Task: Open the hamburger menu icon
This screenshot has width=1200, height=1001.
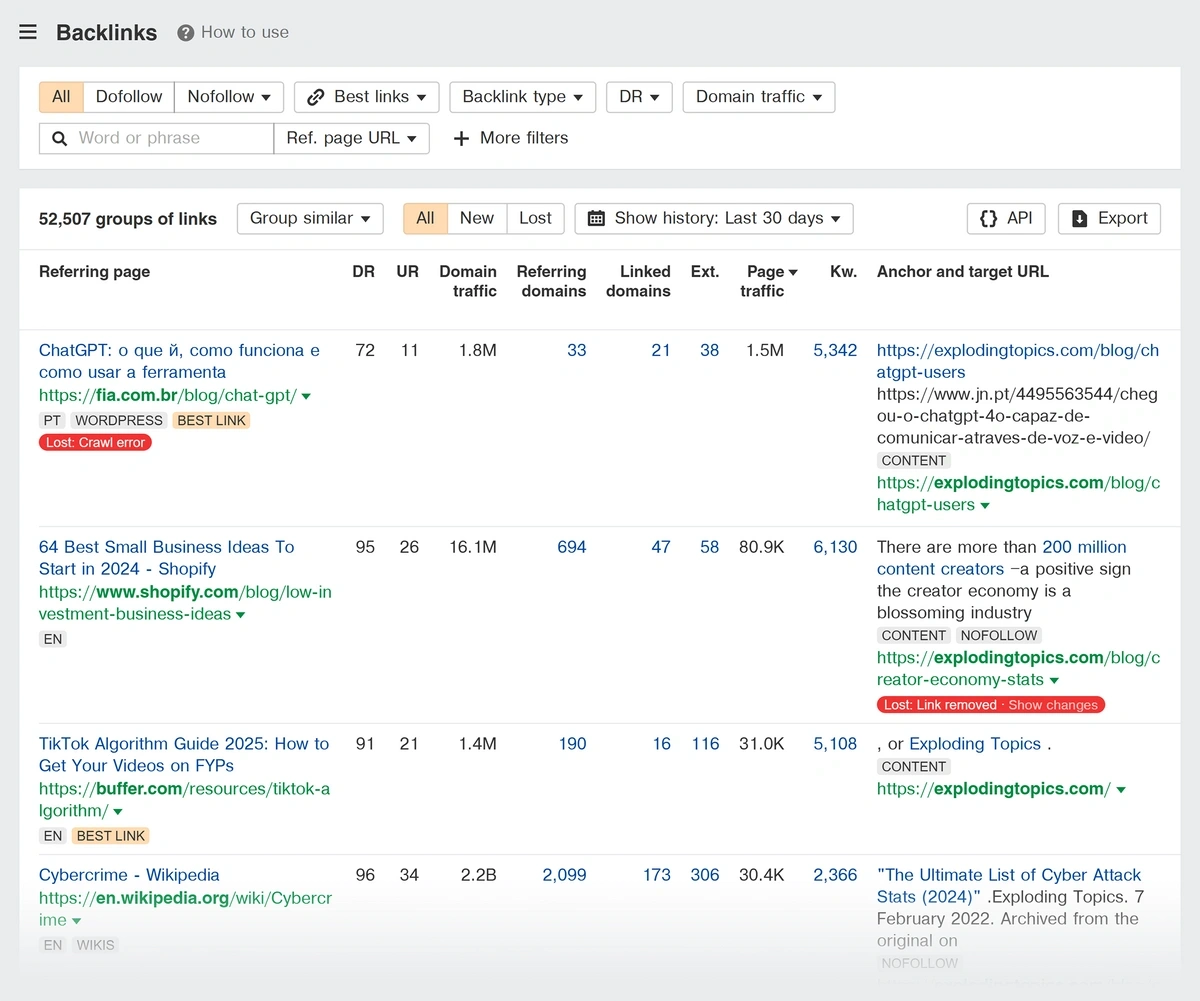Action: click(x=28, y=32)
